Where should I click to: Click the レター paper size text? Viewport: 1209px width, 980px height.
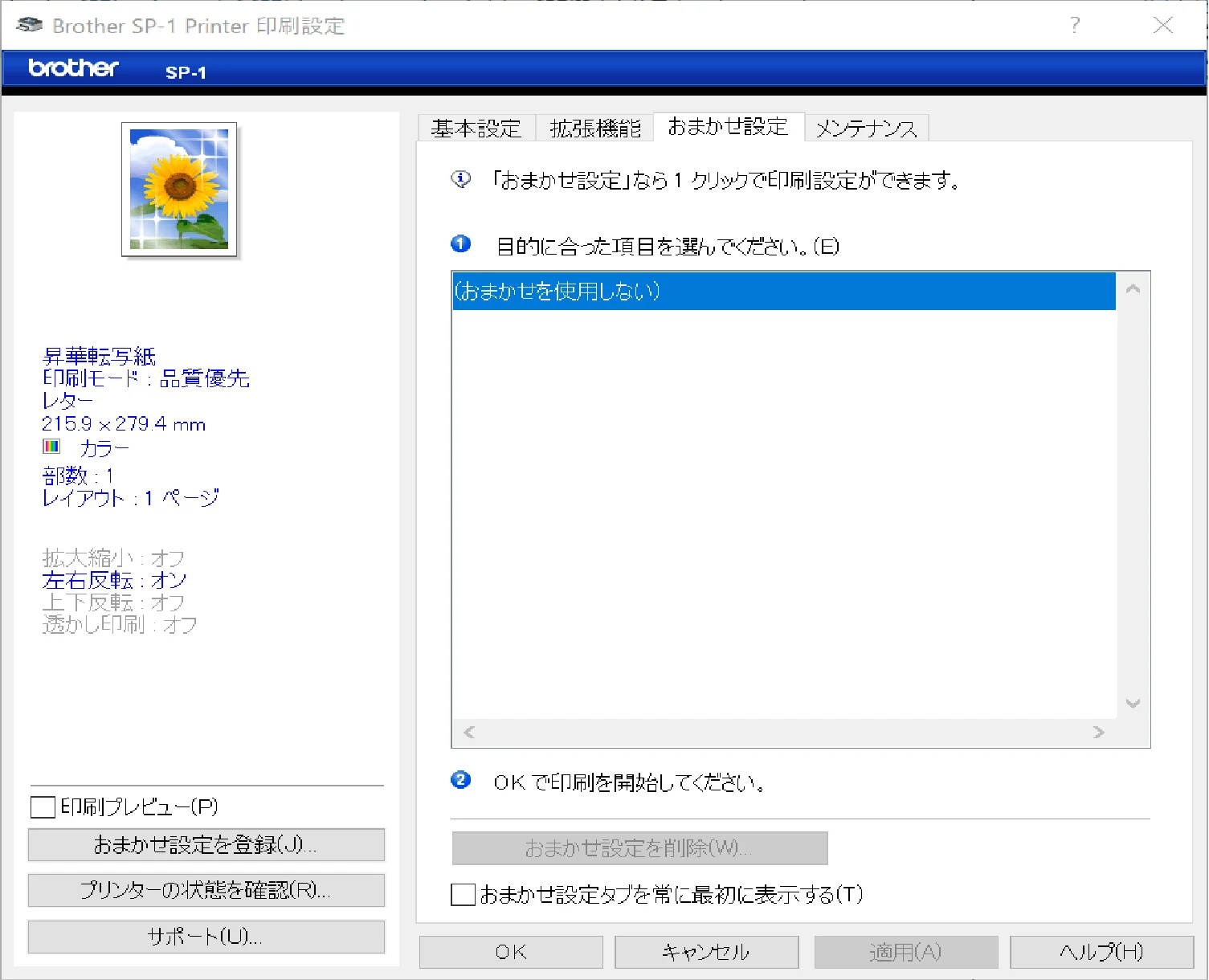tap(67, 401)
